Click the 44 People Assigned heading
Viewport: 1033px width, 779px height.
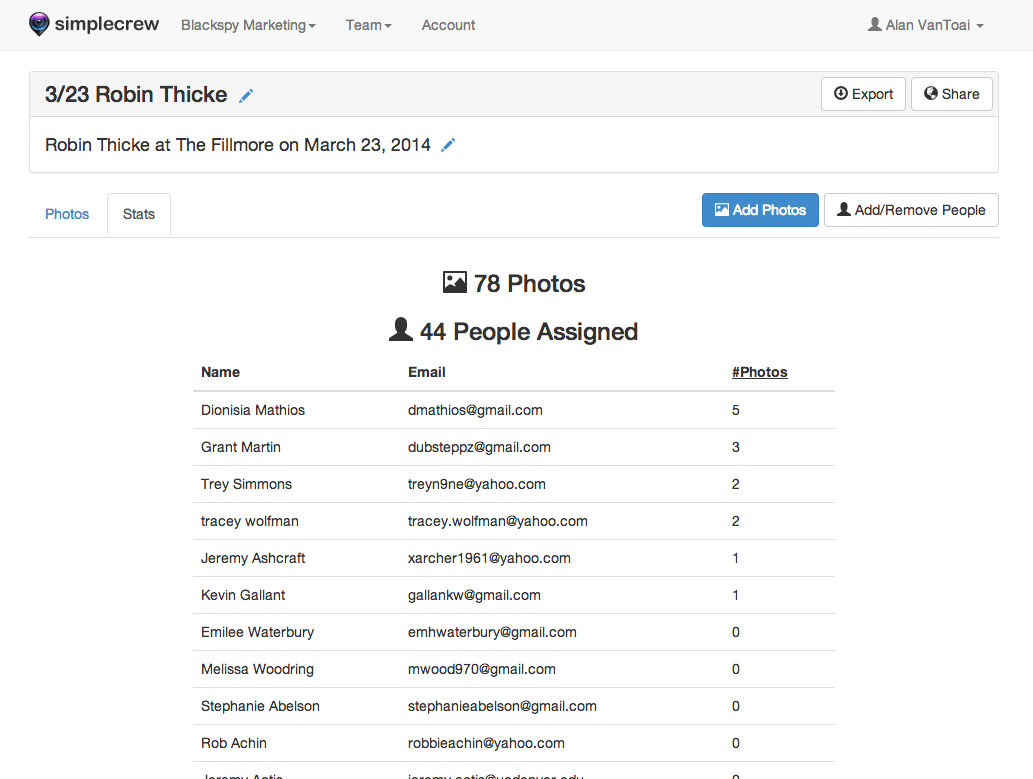529,332
